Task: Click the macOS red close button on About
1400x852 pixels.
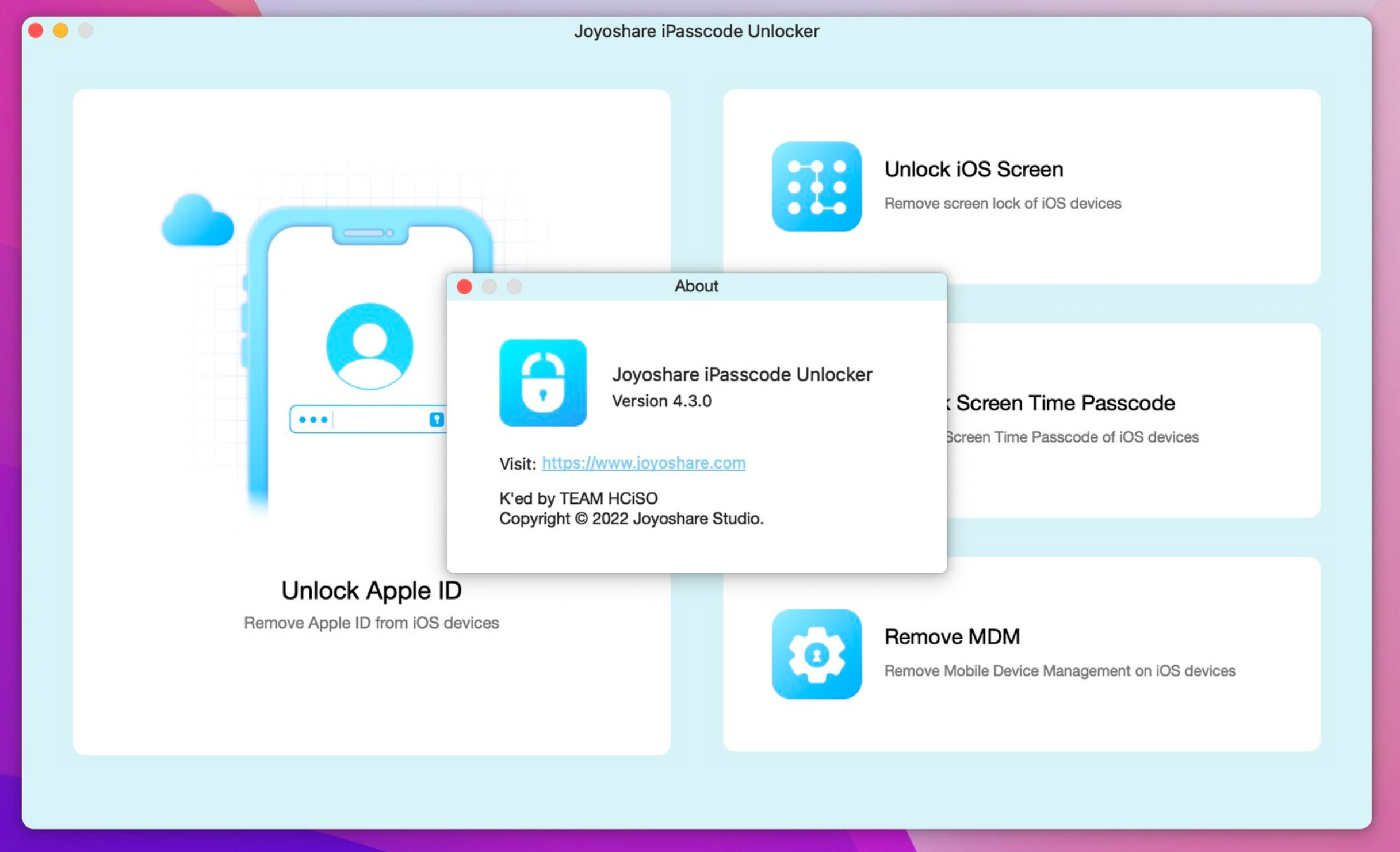Action: click(x=465, y=287)
